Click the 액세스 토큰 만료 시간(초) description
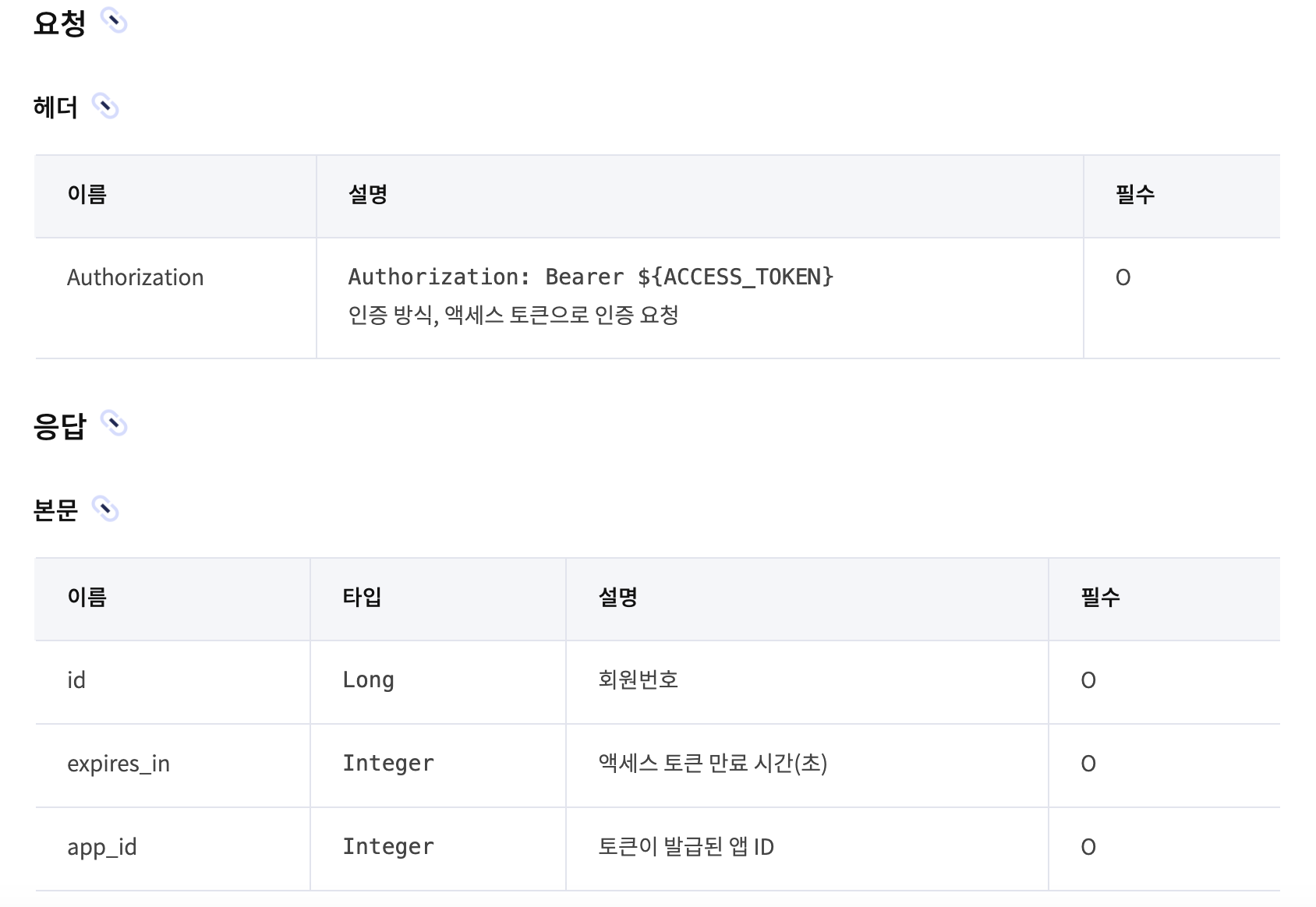Screen dimensions: 1316x907 (713, 763)
